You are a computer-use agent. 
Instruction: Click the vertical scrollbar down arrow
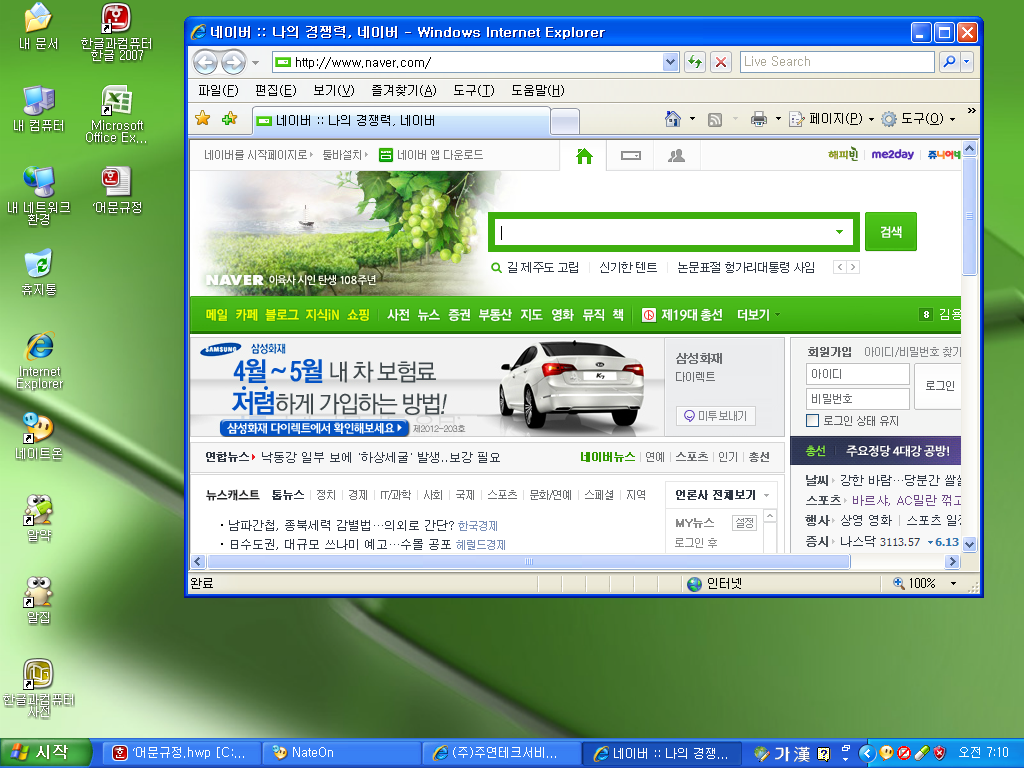pos(969,544)
